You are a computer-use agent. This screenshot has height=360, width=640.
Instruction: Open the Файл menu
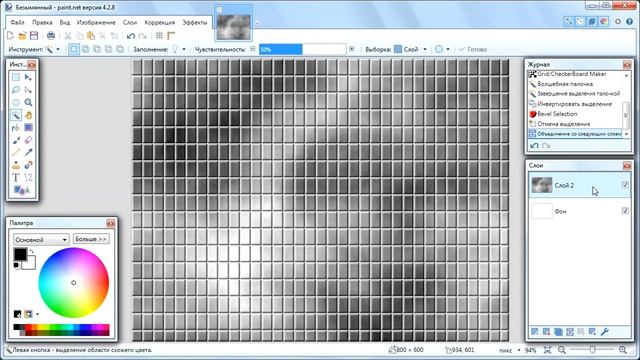[x=17, y=22]
